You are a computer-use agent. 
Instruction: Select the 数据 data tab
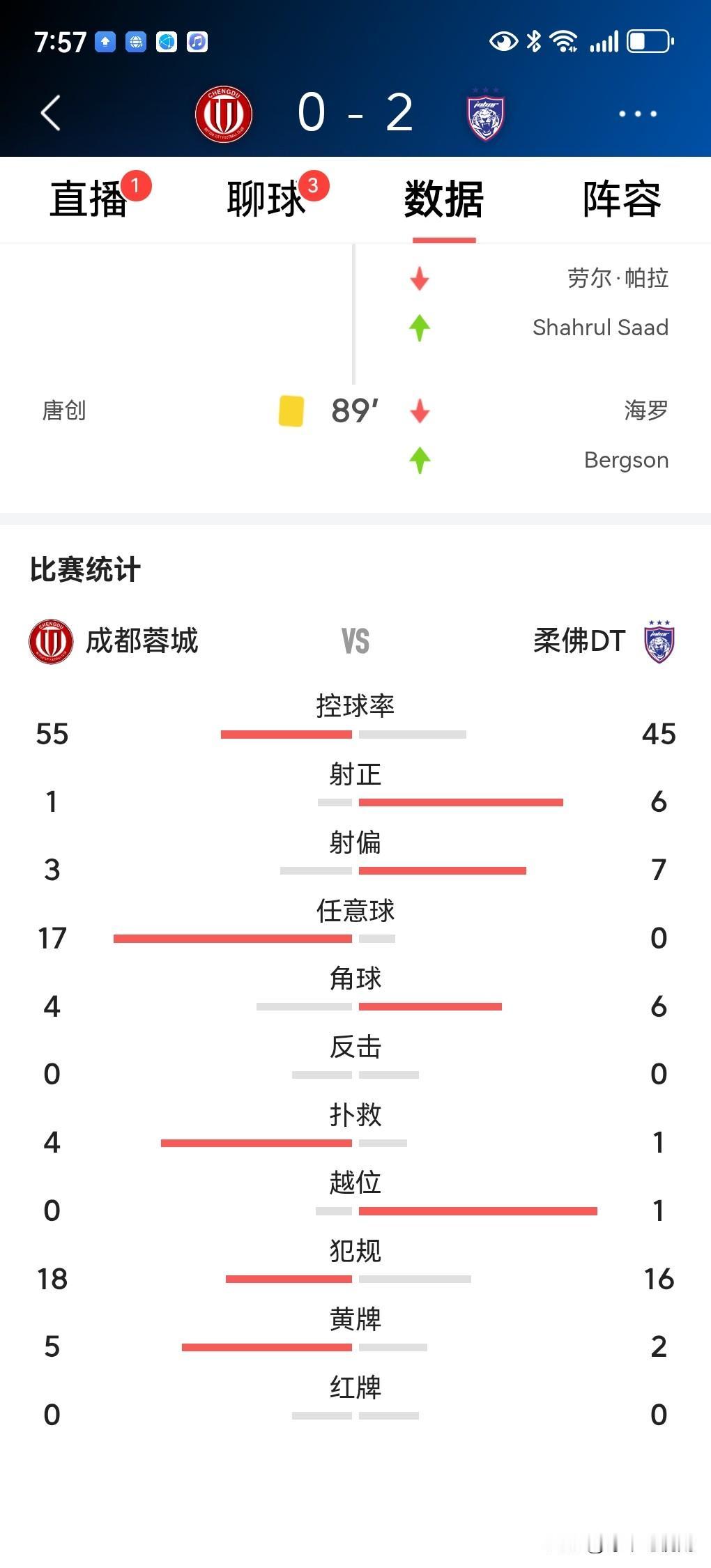point(444,199)
